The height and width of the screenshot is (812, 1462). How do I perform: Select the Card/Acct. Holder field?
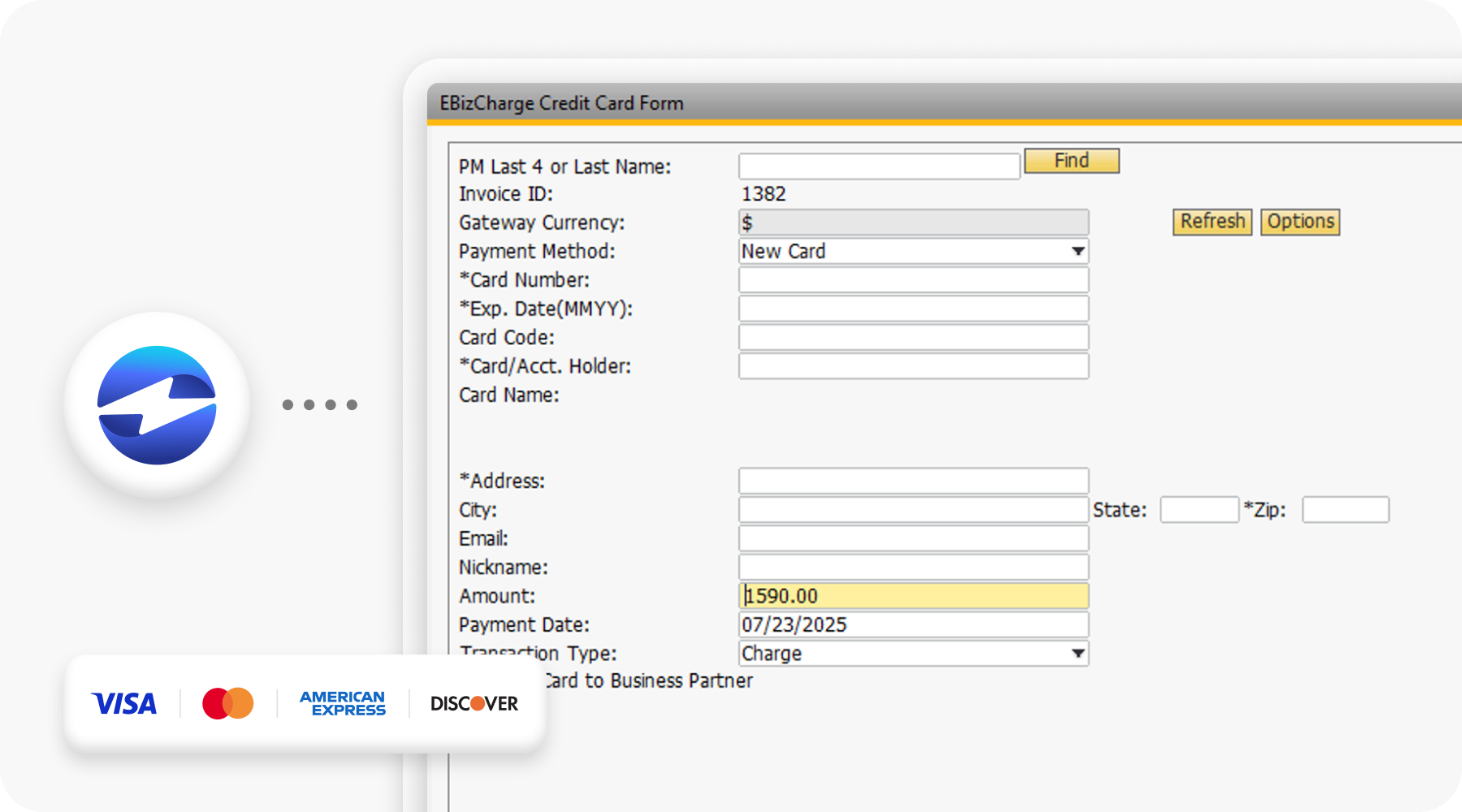[x=914, y=366]
